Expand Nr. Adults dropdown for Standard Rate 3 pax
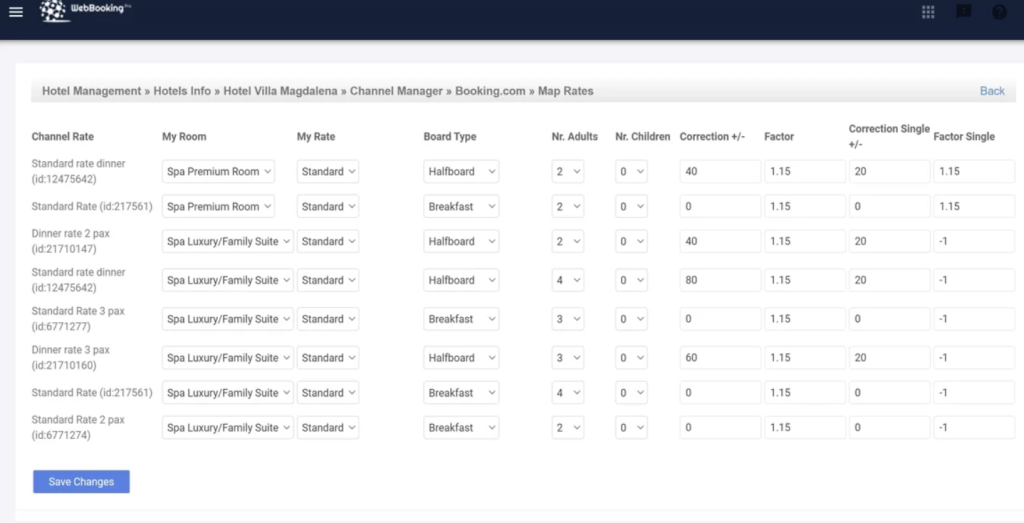The height and width of the screenshot is (523, 1024). pyautogui.click(x=569, y=319)
